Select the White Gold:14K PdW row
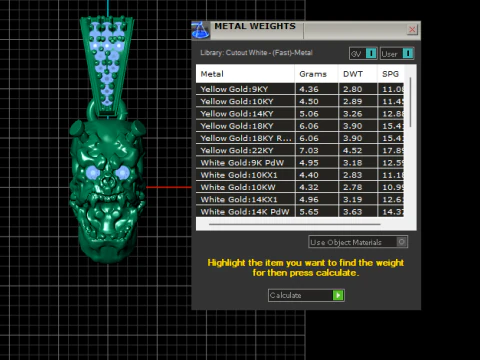The height and width of the screenshot is (360, 480). (x=300, y=212)
